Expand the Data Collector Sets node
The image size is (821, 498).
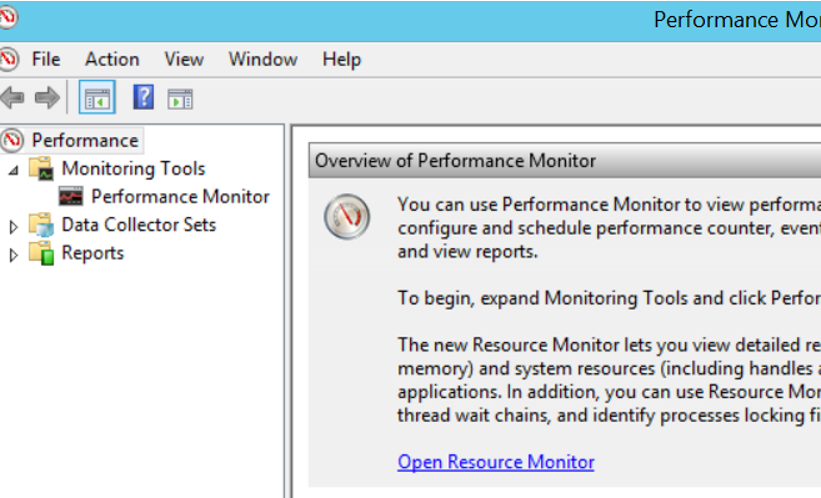[14, 227]
